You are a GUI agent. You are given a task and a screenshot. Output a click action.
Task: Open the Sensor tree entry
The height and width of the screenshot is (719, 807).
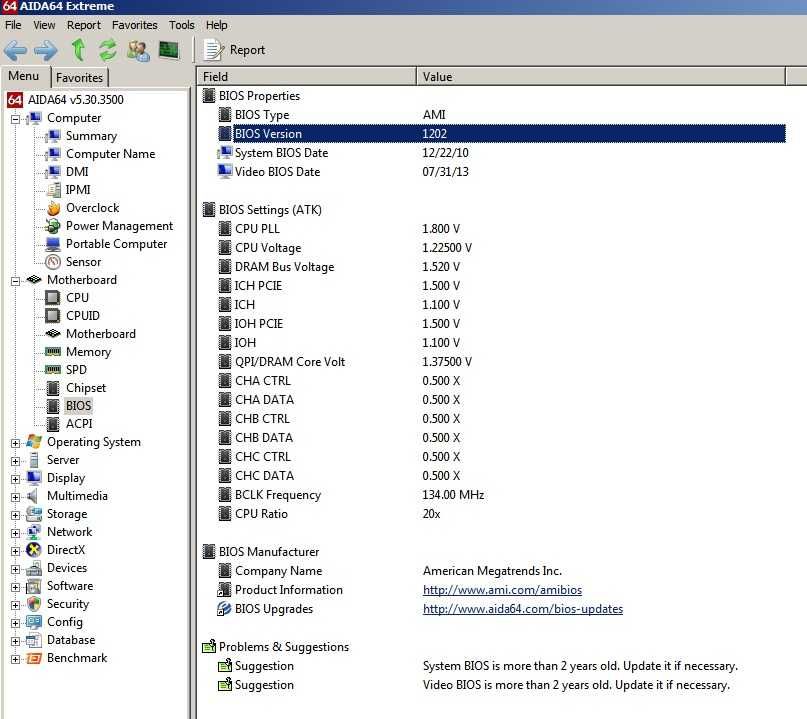click(83, 262)
